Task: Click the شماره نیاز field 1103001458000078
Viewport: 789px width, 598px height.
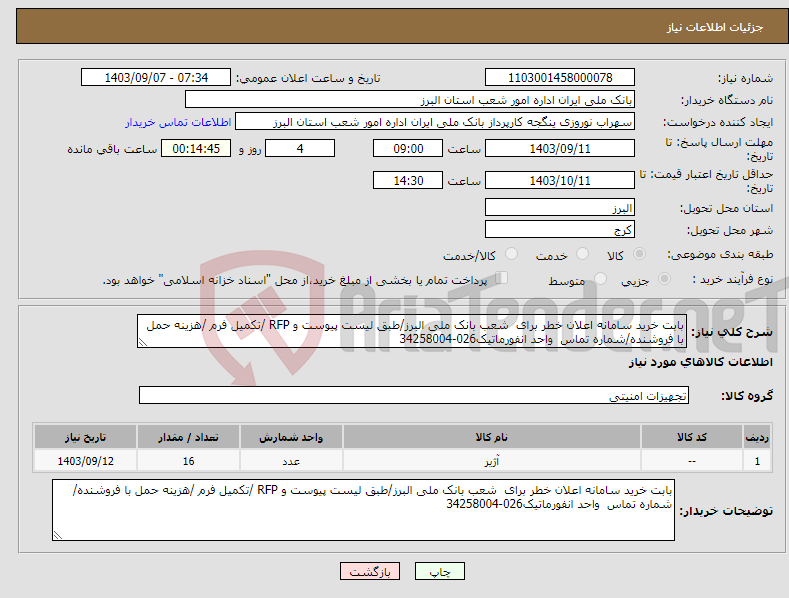Action: click(560, 78)
